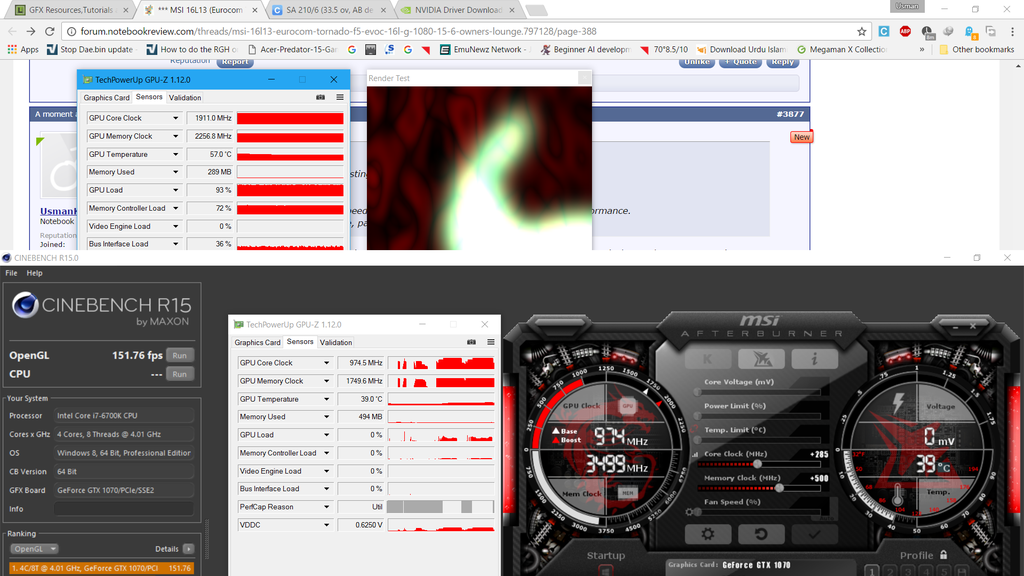Toggle Afterburner apply at Windows startup
Viewport: 1024px width, 576px height.
(x=605, y=571)
